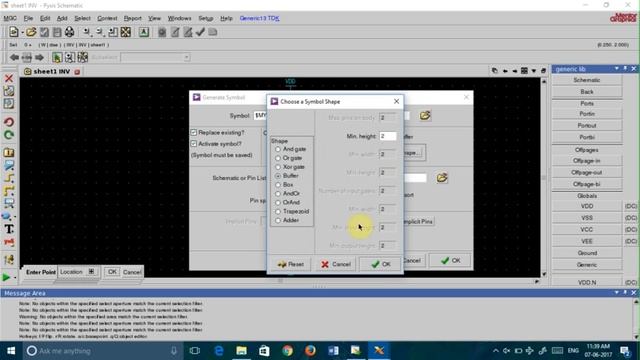The height and width of the screenshot is (360, 640).
Task: Click the folder browse icon beside Schematic field
Action: tap(442, 178)
